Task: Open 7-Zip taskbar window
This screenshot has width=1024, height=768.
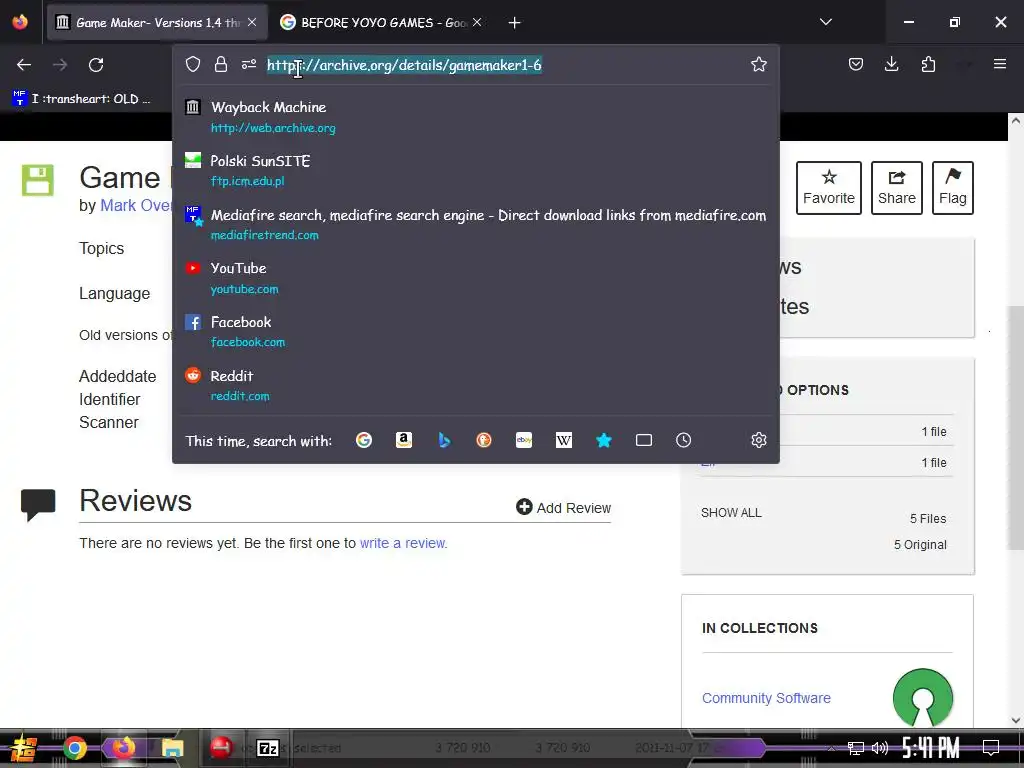Action: 268,748
